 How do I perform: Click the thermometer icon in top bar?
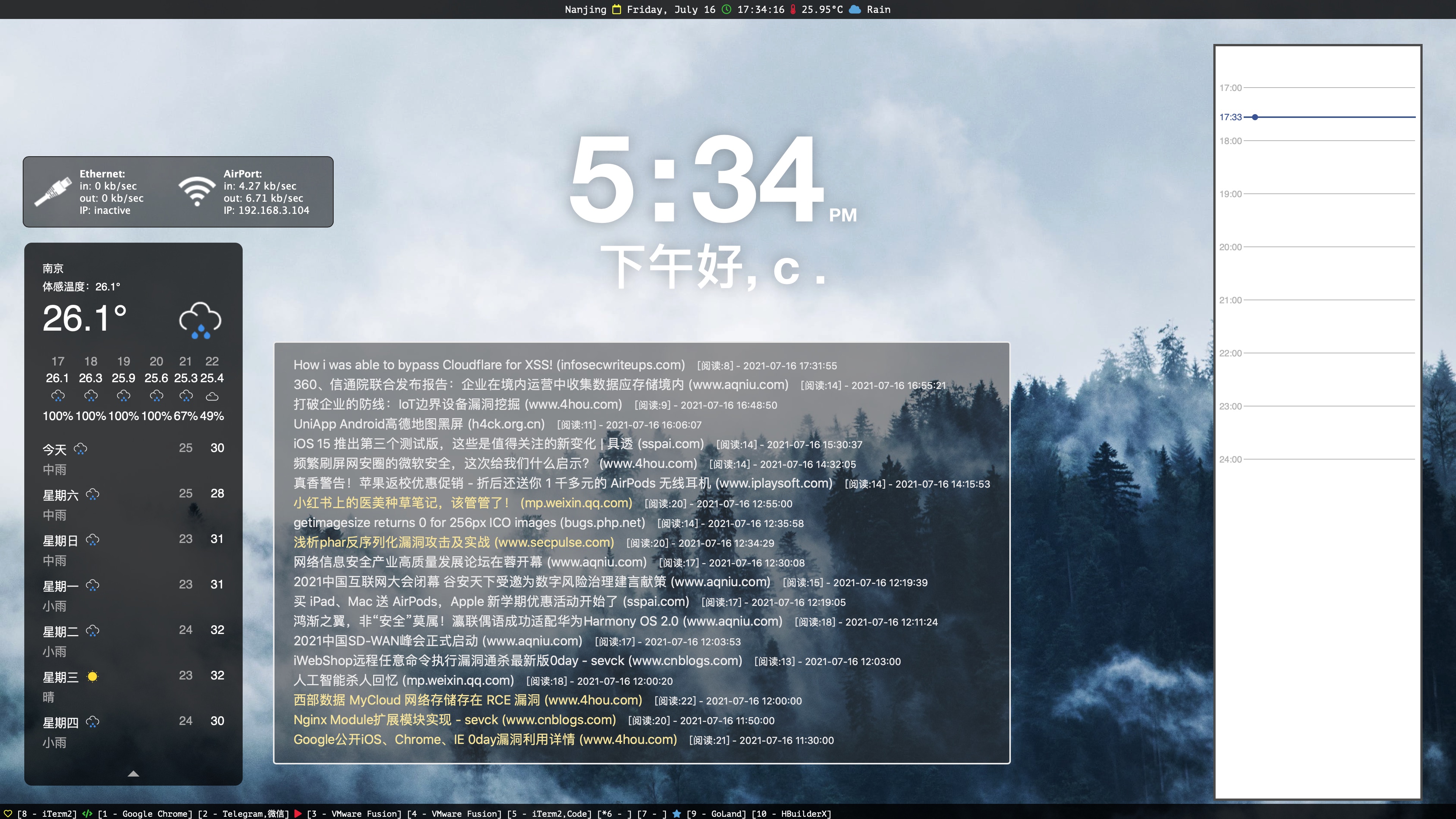[793, 9]
